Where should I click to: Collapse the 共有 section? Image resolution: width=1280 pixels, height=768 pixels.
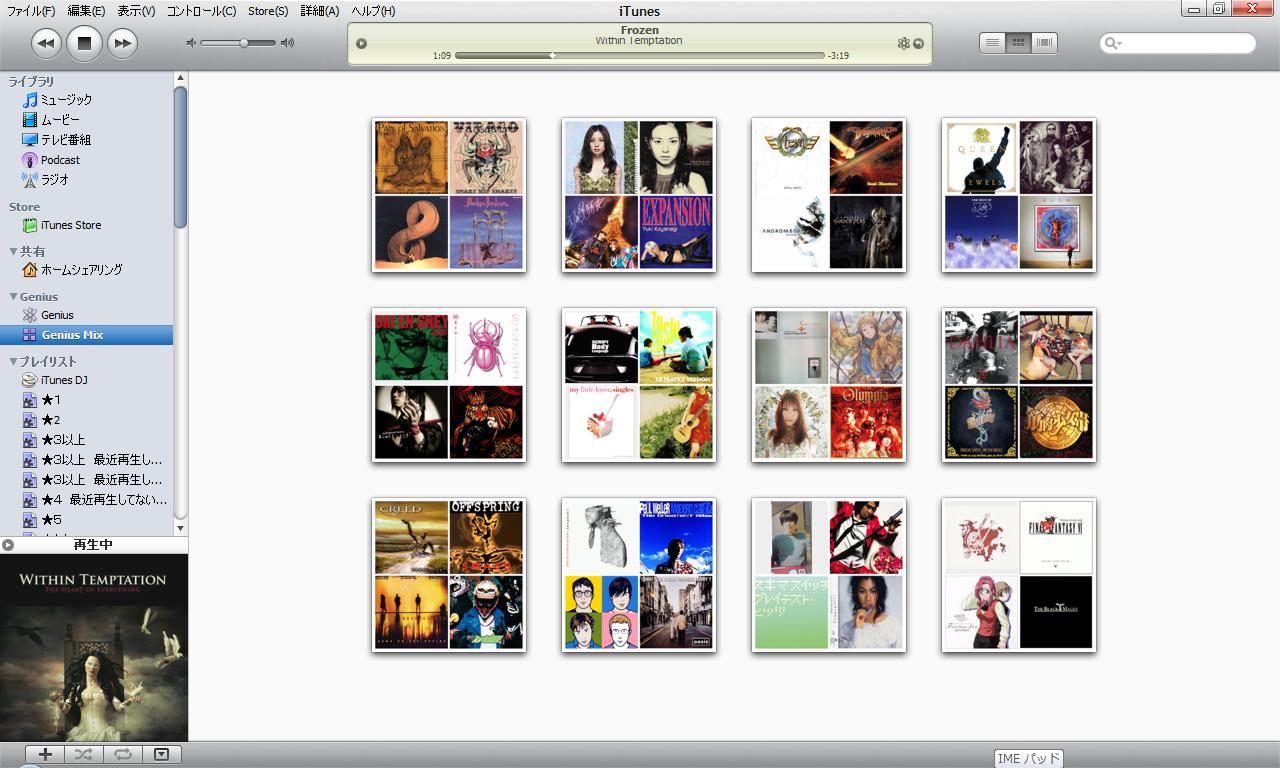(13, 252)
